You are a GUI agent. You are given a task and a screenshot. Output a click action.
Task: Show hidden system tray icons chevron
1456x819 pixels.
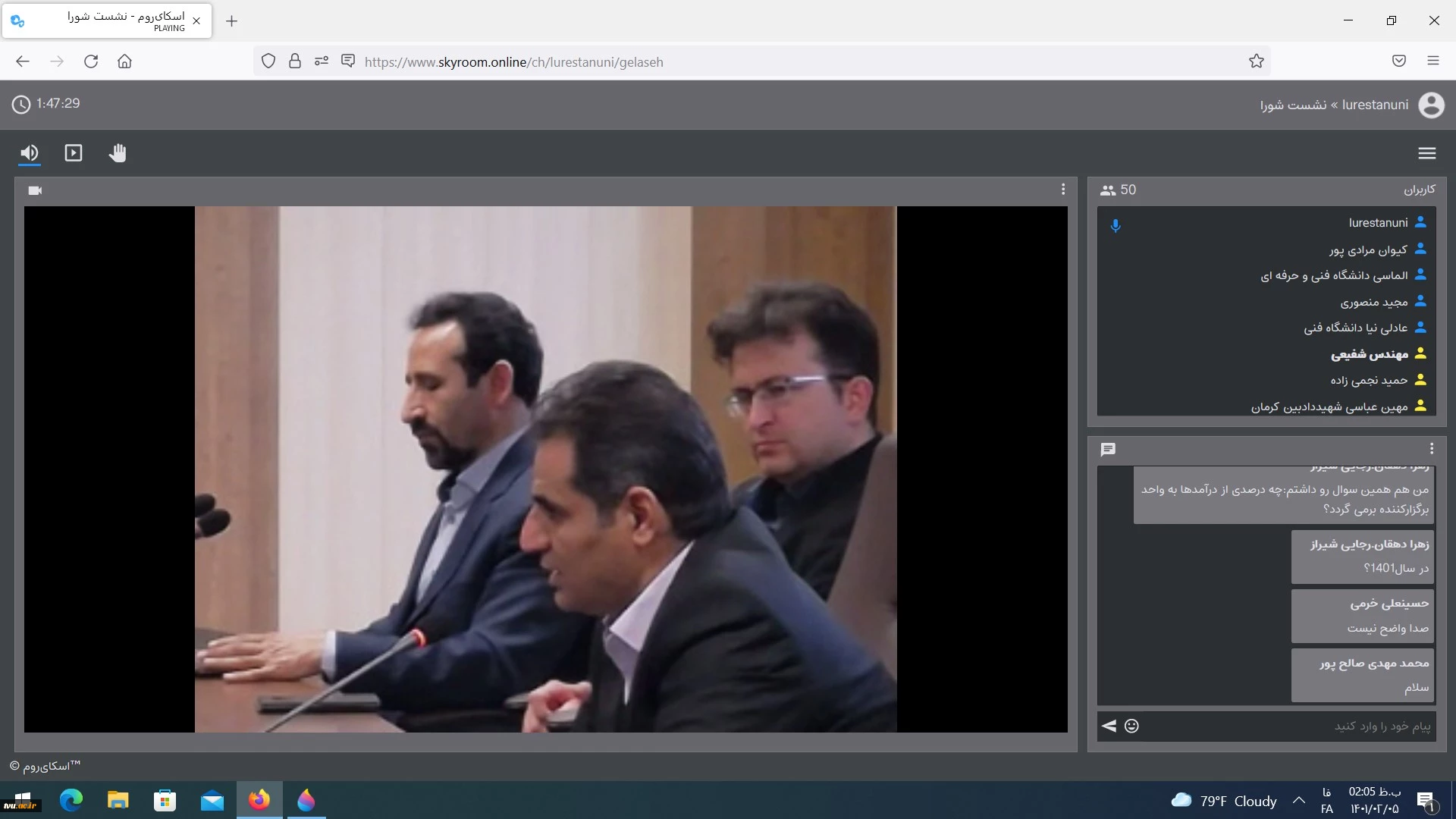[x=1298, y=800]
